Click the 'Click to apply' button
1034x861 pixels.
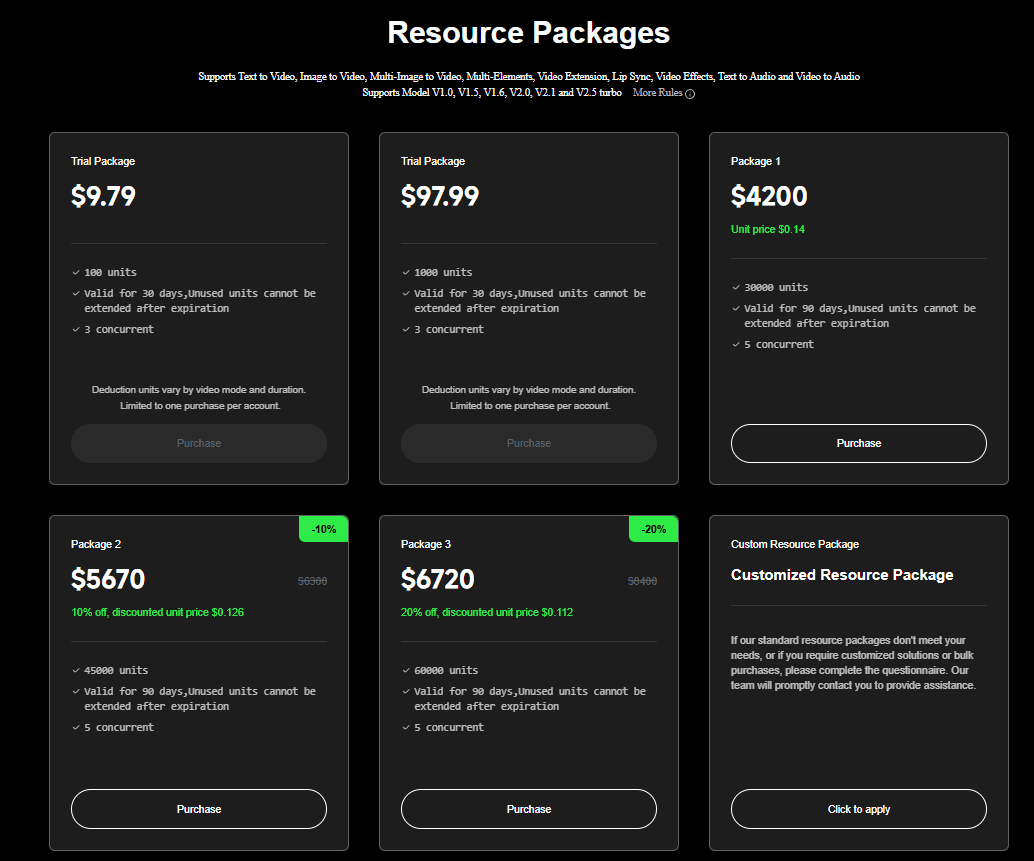(858, 809)
